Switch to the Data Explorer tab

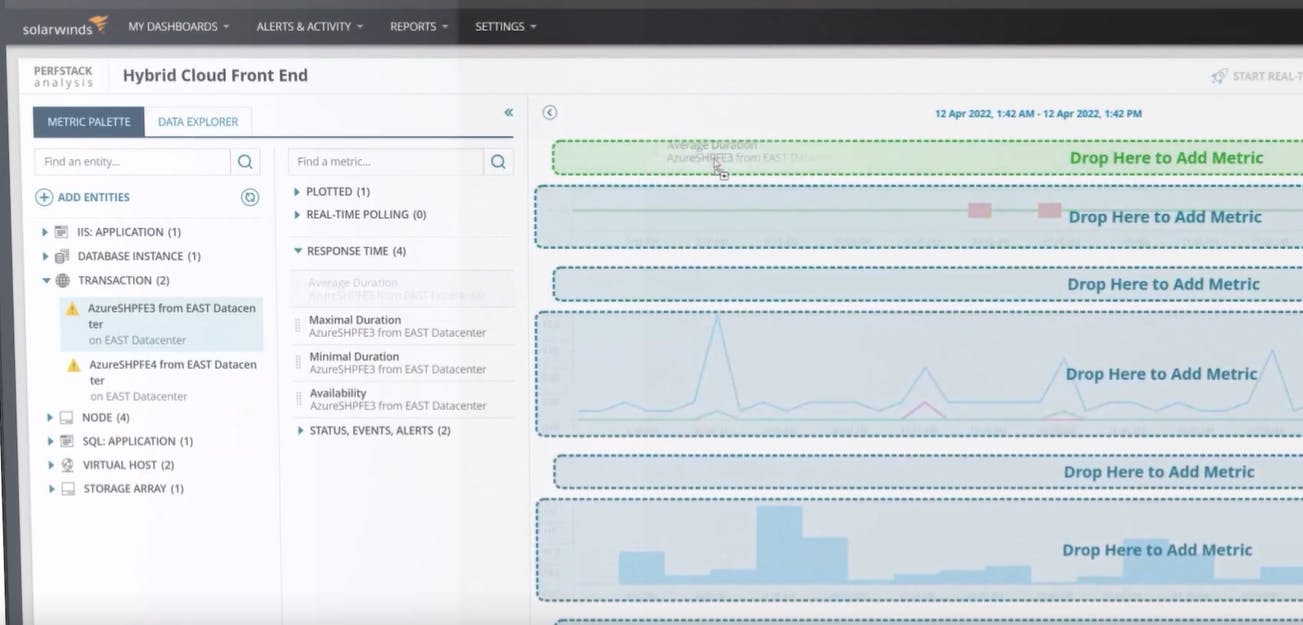pos(198,122)
